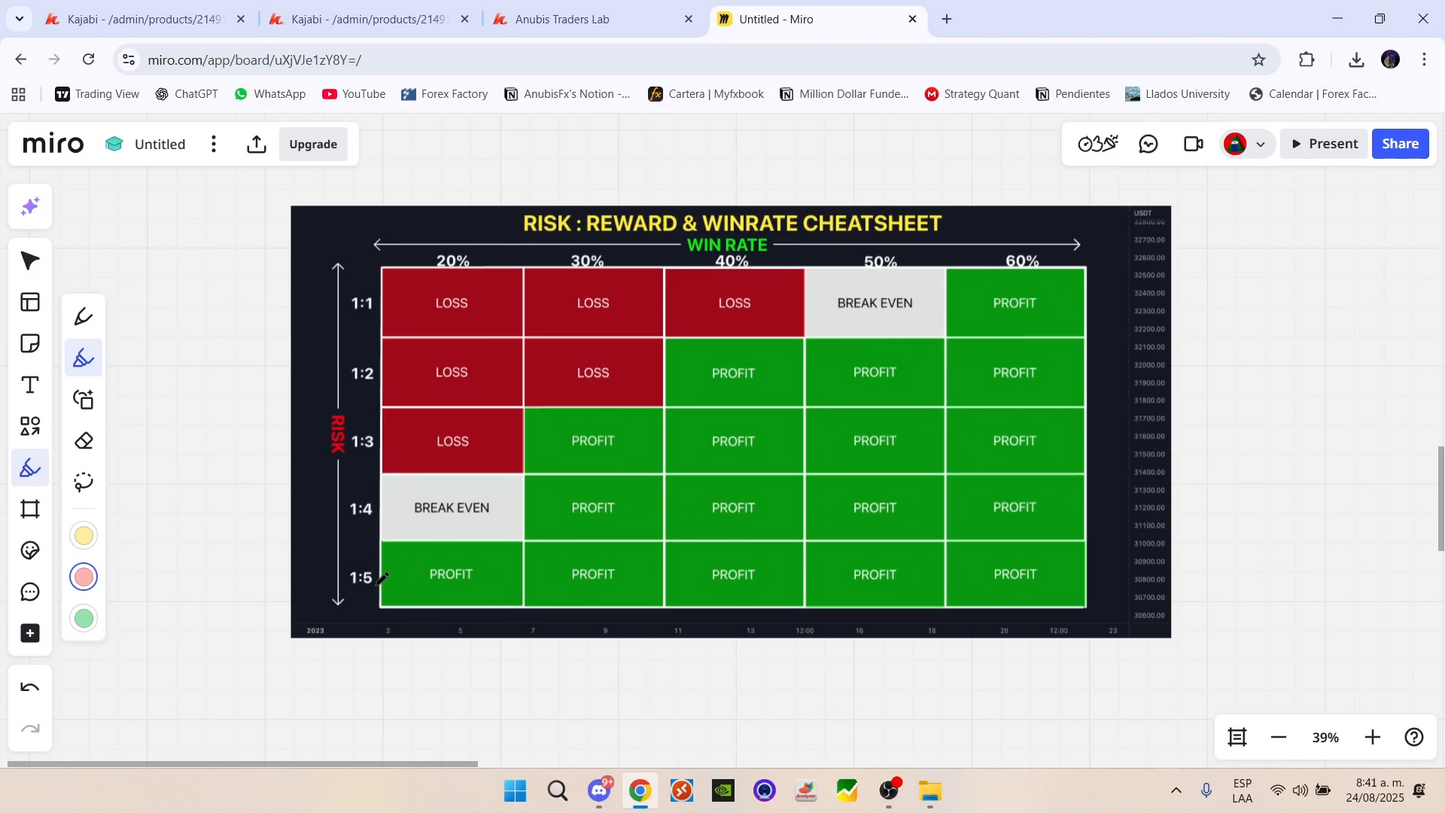
Task: Export the board with upload icon
Action: coord(257,144)
